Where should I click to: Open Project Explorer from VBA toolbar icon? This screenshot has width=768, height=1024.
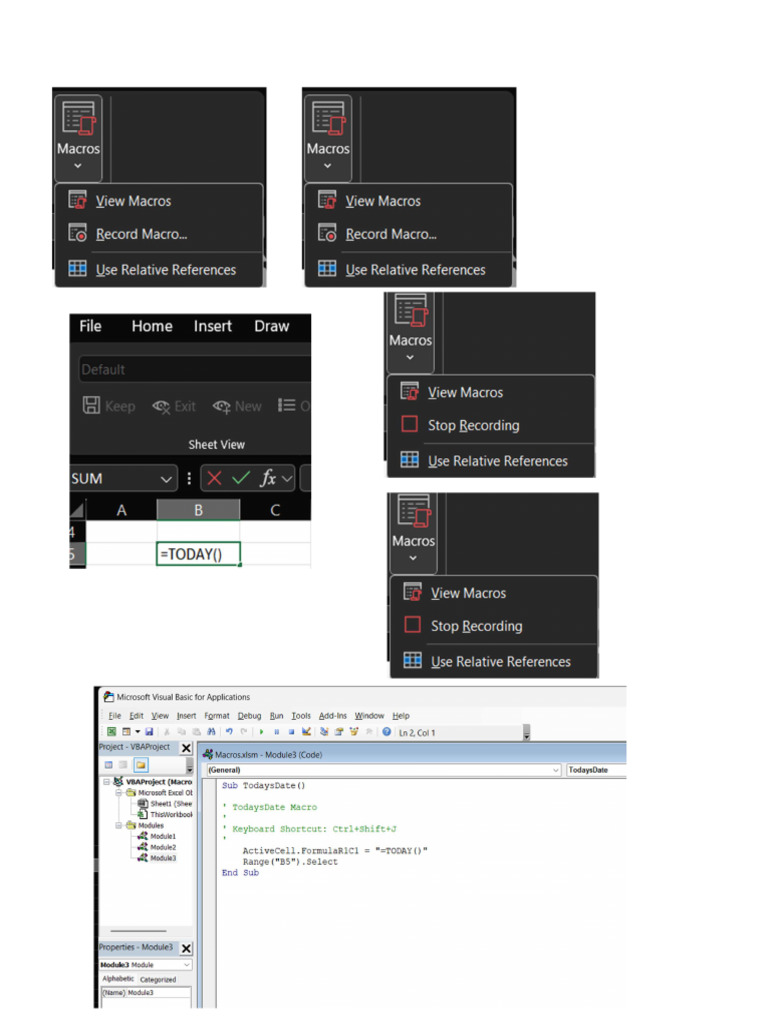coord(324,731)
